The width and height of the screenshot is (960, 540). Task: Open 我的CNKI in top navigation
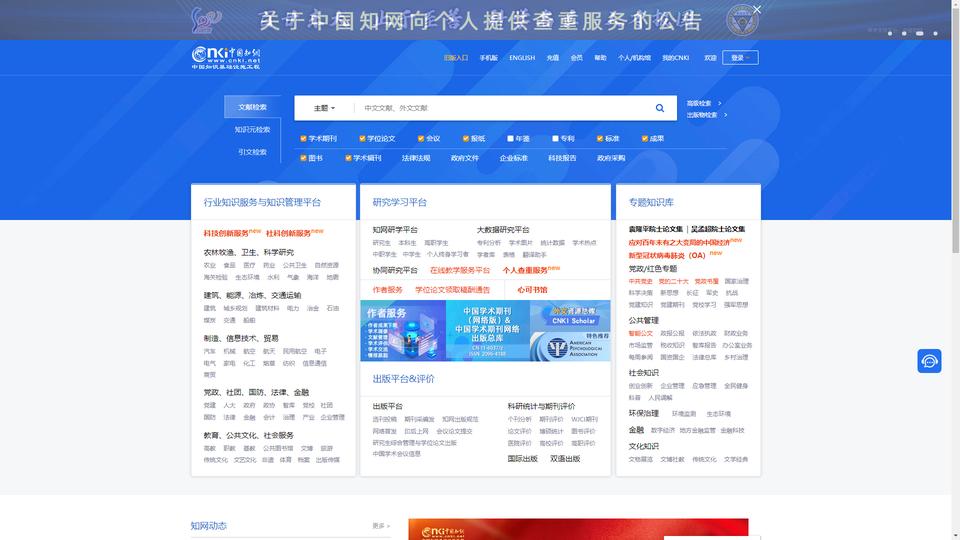click(675, 58)
